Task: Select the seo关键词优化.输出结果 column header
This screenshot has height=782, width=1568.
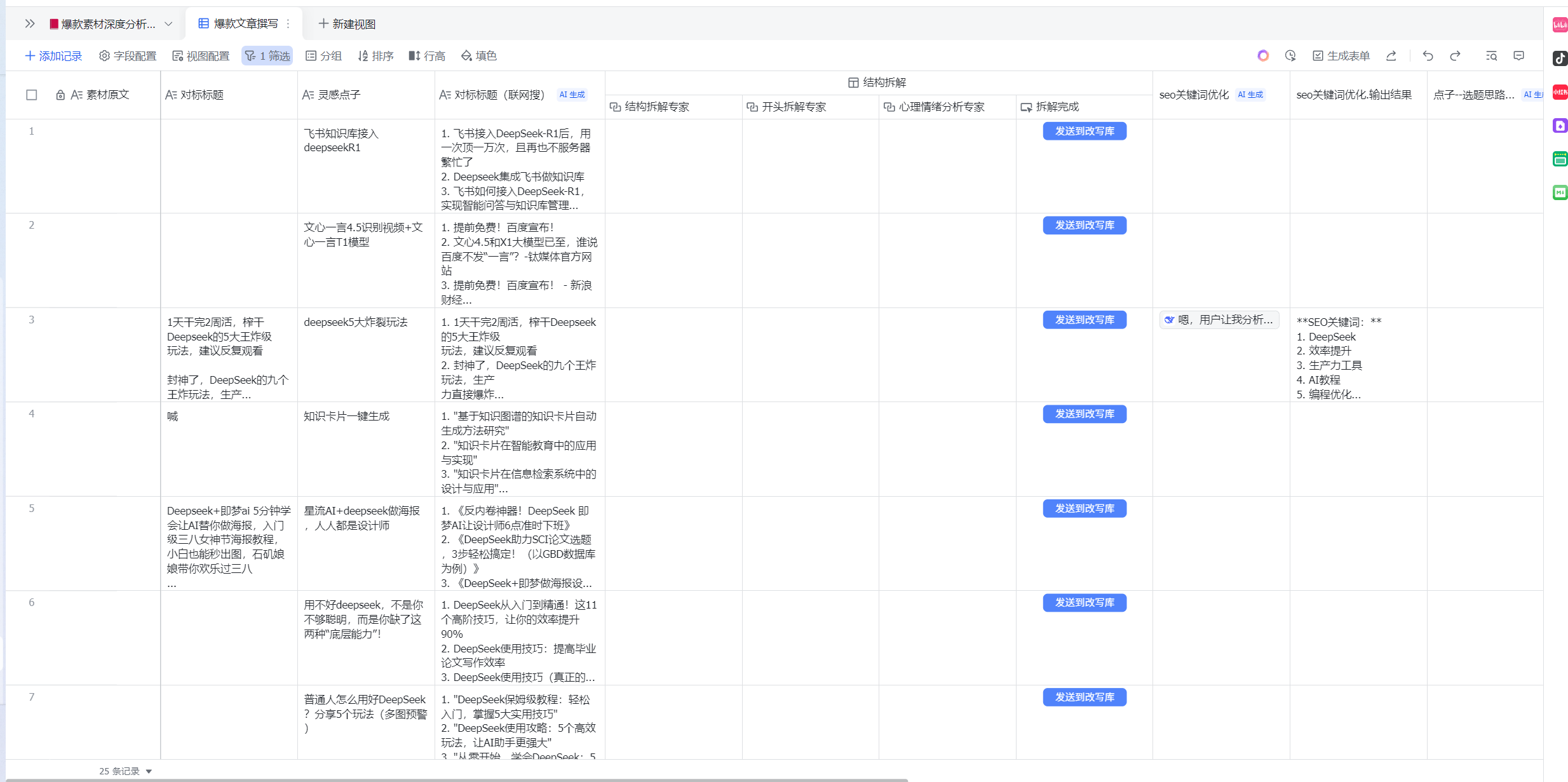Action: [1358, 95]
